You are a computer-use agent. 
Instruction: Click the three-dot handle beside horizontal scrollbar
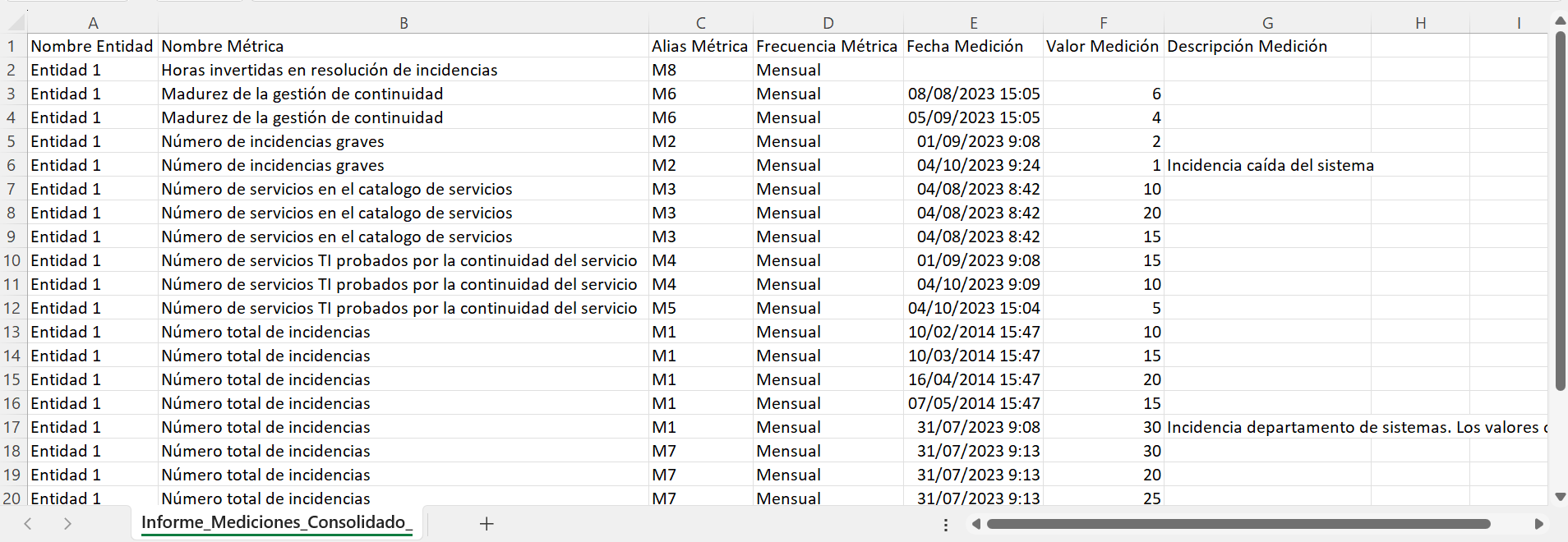click(x=946, y=524)
